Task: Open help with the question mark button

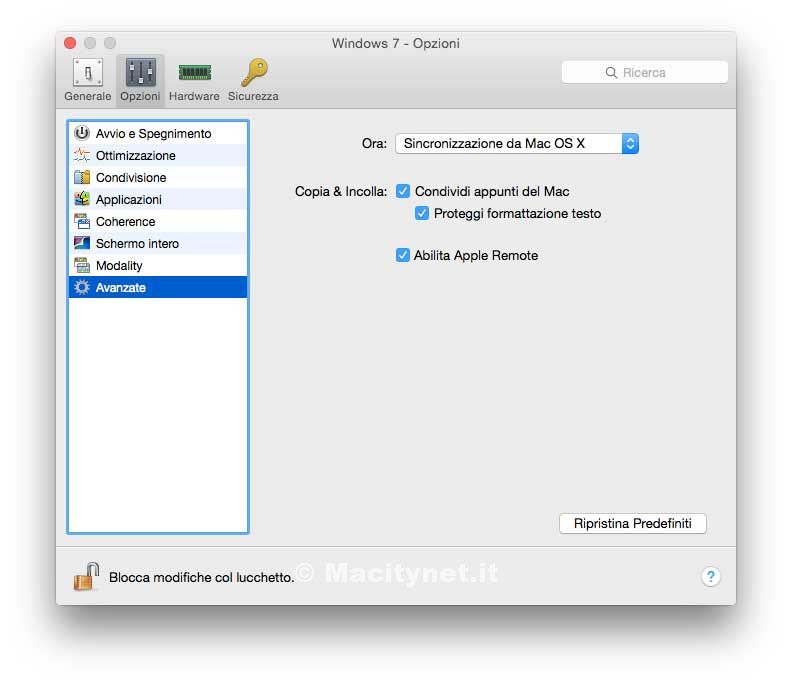Action: click(710, 576)
